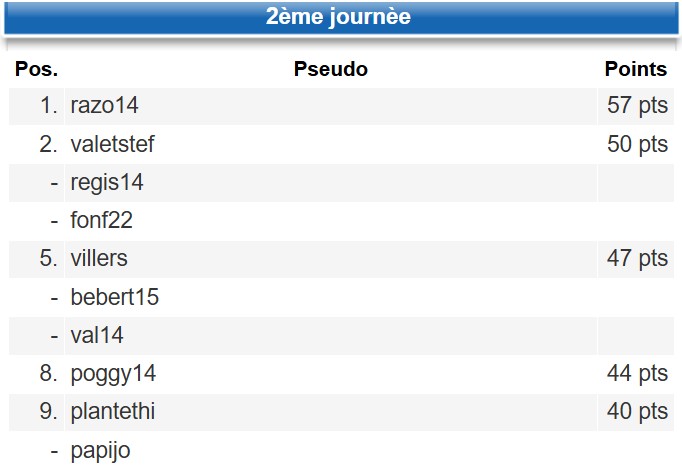Open player papijo entry
The height and width of the screenshot is (470, 682).
coord(100,450)
